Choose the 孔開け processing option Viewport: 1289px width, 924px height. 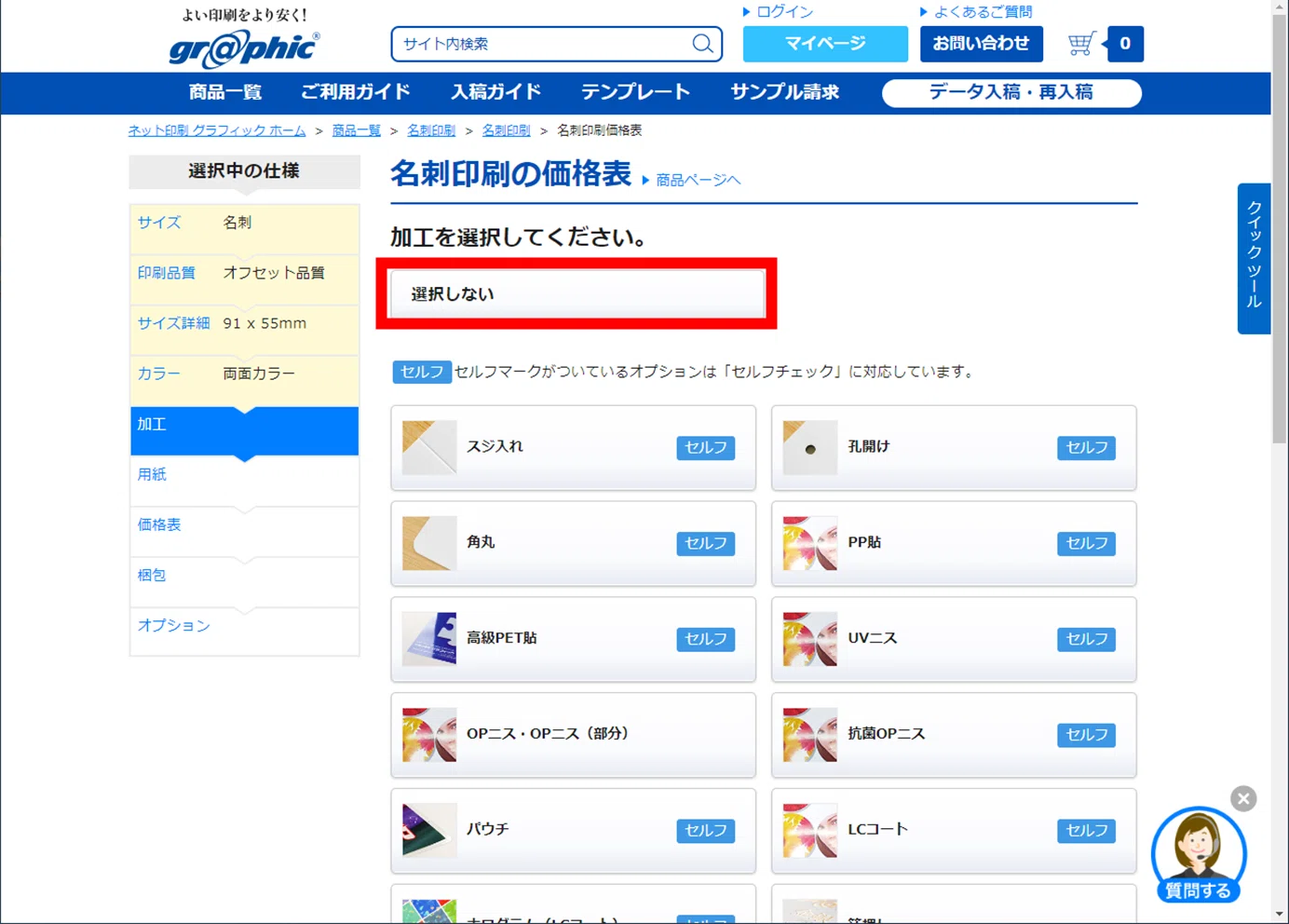pyautogui.click(x=954, y=447)
